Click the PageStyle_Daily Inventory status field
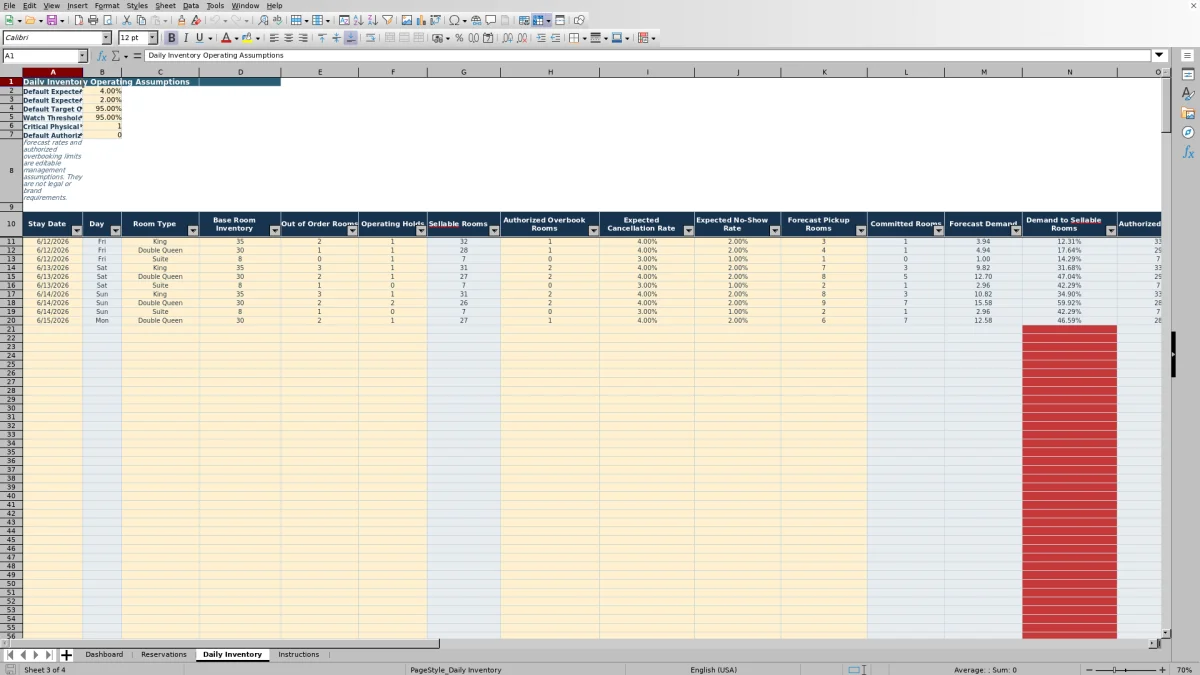 pos(456,670)
